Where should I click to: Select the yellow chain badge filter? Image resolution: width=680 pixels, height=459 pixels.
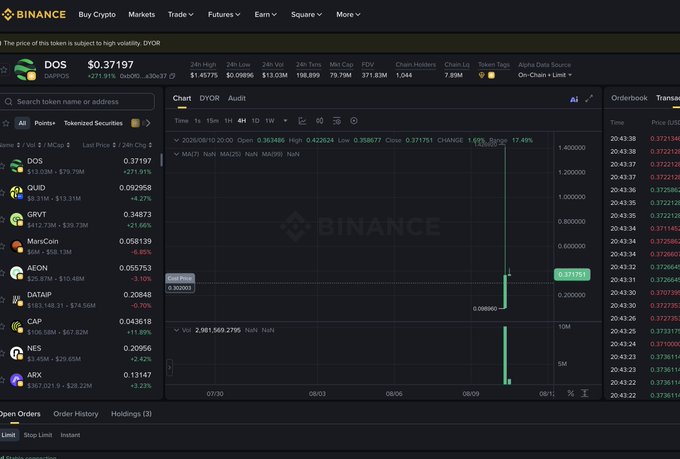coord(135,123)
